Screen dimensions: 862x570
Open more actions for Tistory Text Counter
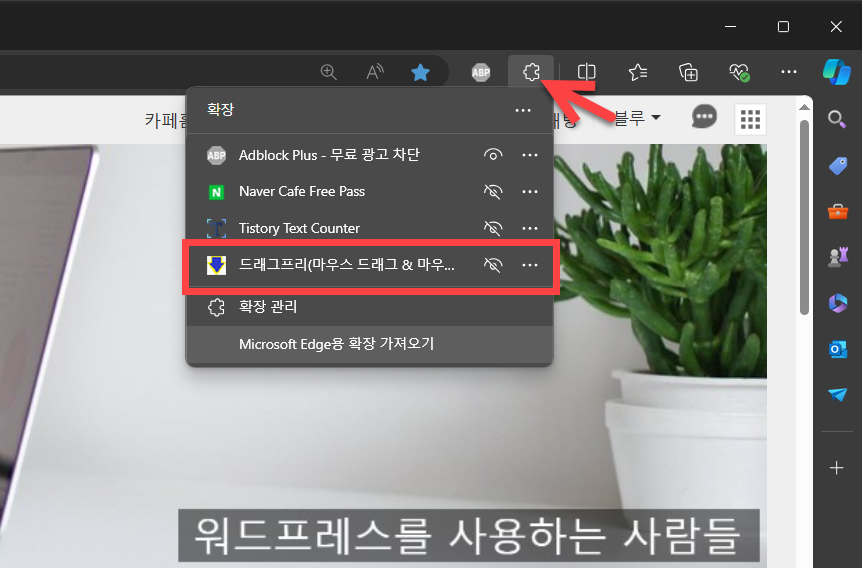click(530, 228)
